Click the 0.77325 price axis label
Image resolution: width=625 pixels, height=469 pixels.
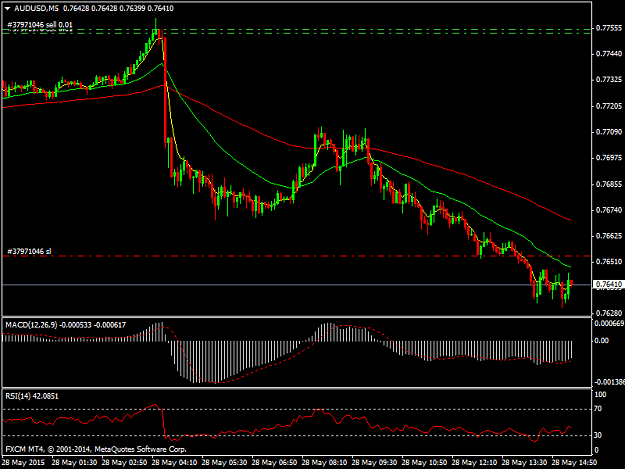609,80
